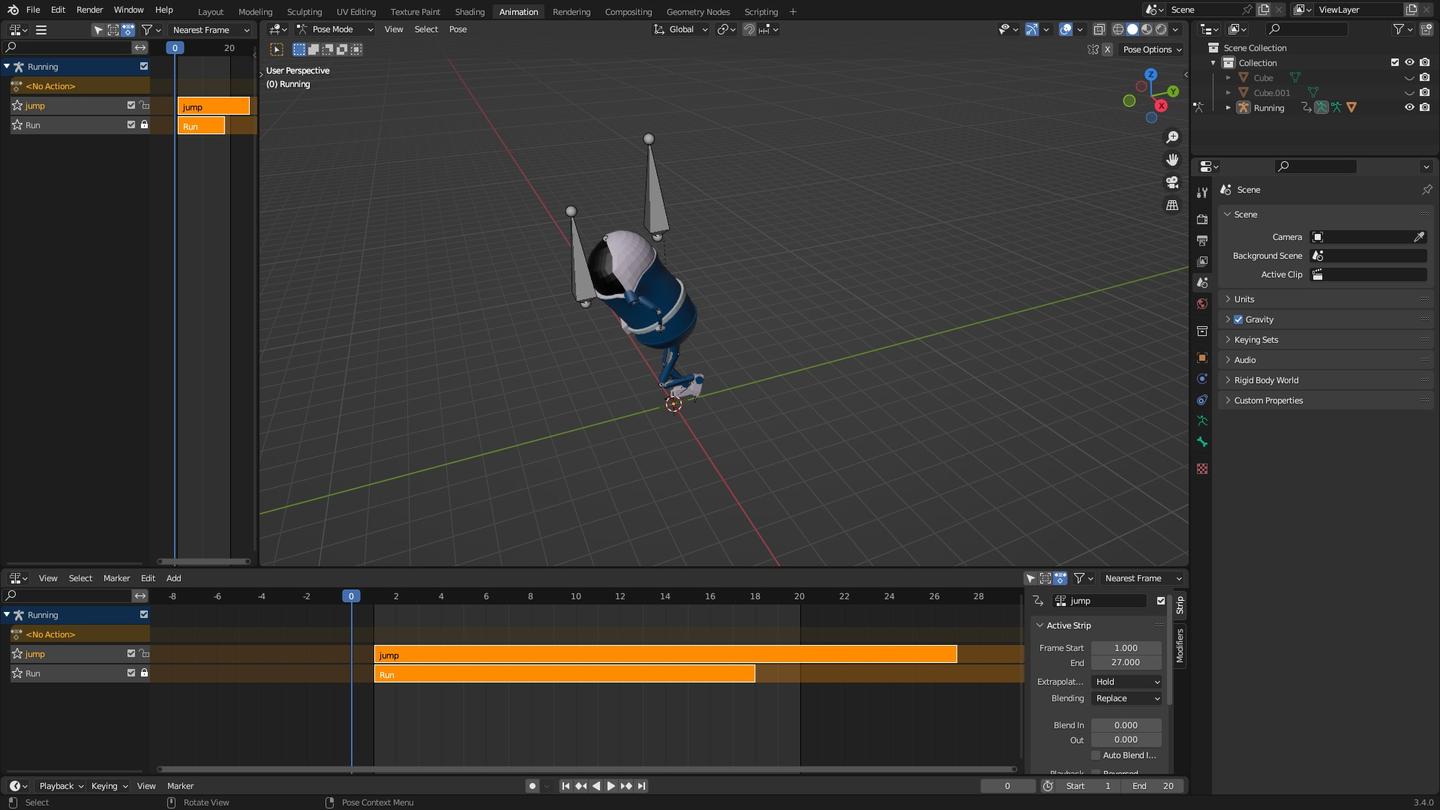Open the Render menu
Viewport: 1440px width, 810px height.
tap(89, 9)
